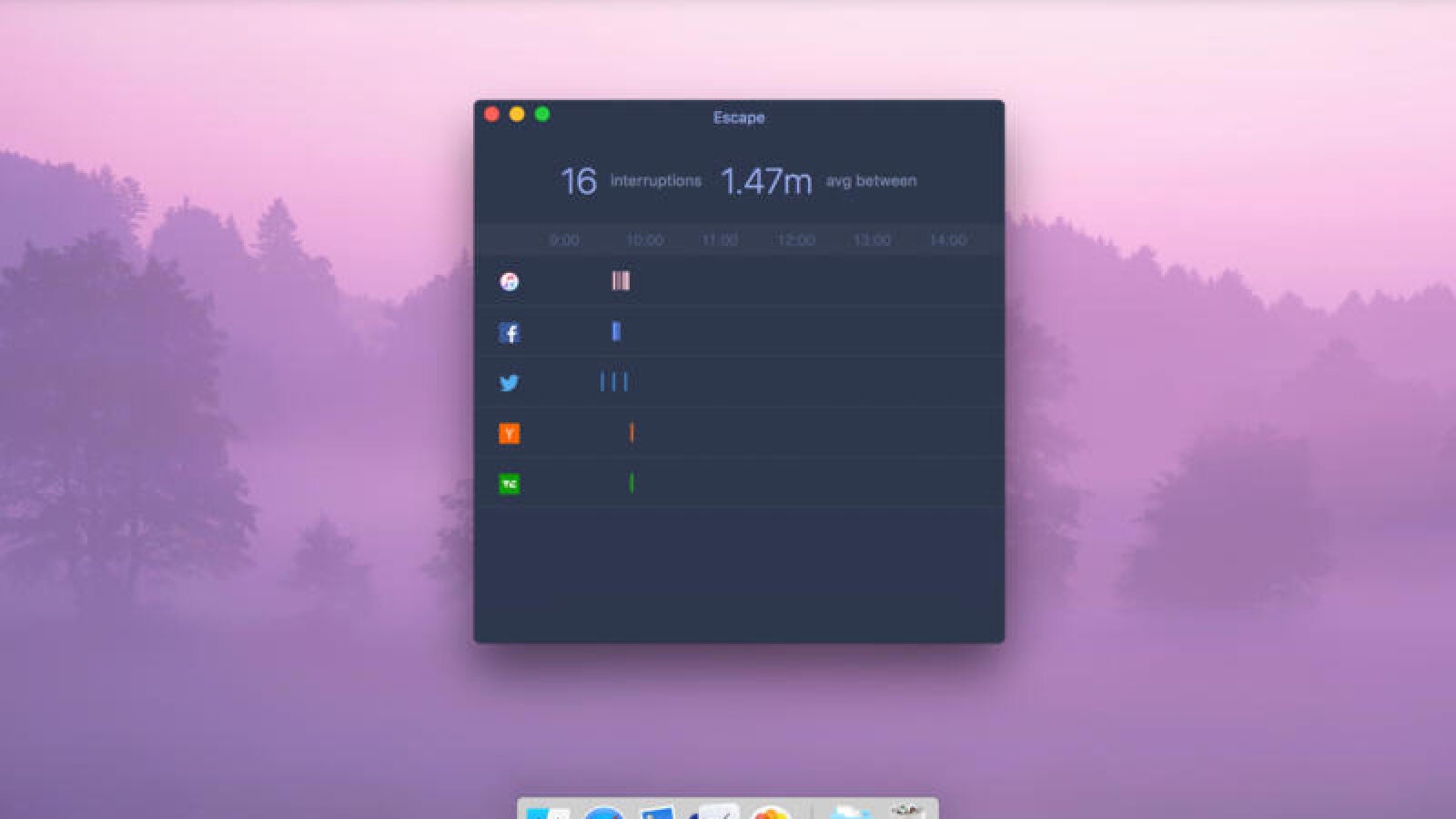Click the 16 interruptions count
1456x819 pixels.
pyautogui.click(x=579, y=181)
